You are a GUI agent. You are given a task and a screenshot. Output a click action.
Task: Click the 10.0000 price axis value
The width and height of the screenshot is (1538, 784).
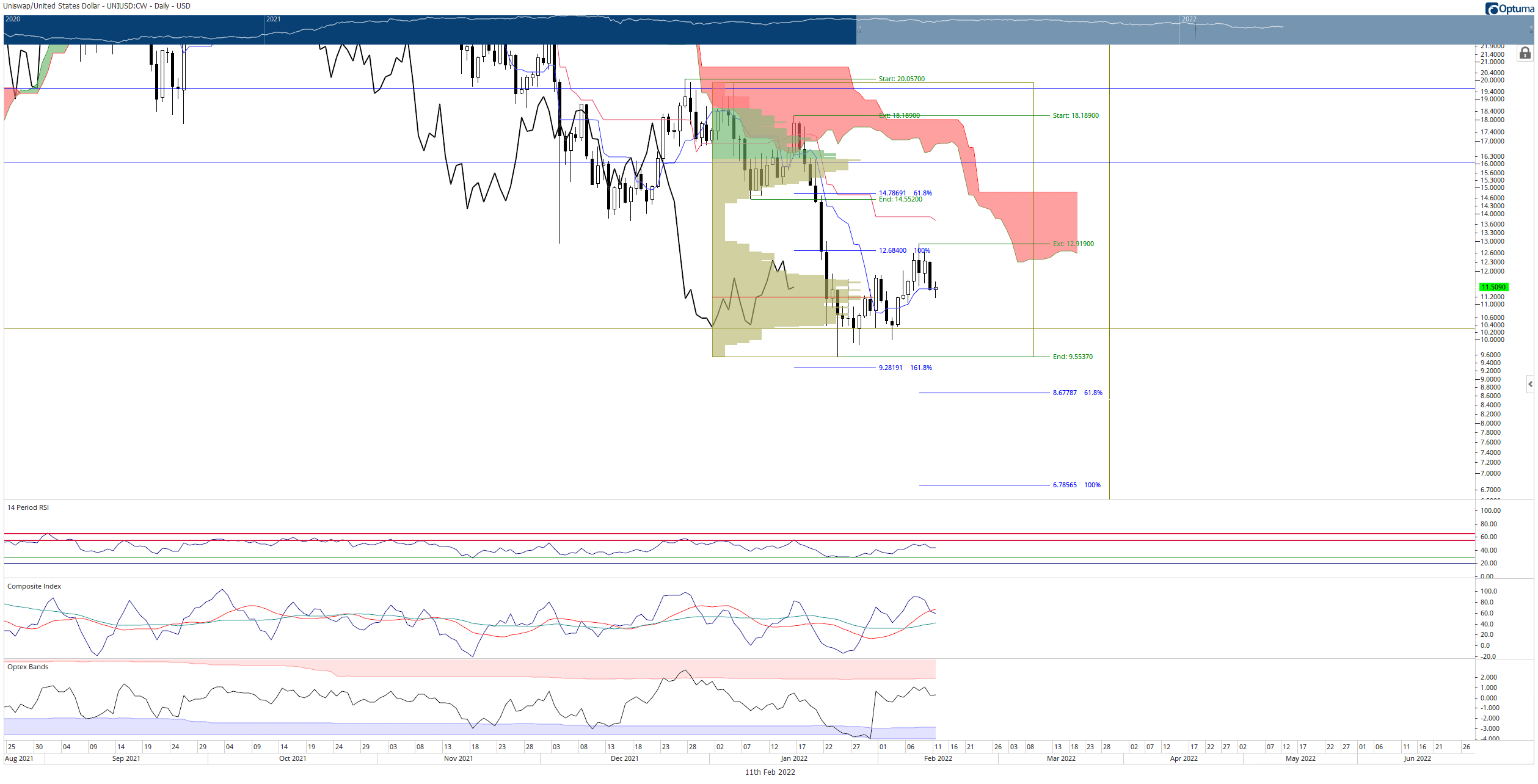point(1492,339)
